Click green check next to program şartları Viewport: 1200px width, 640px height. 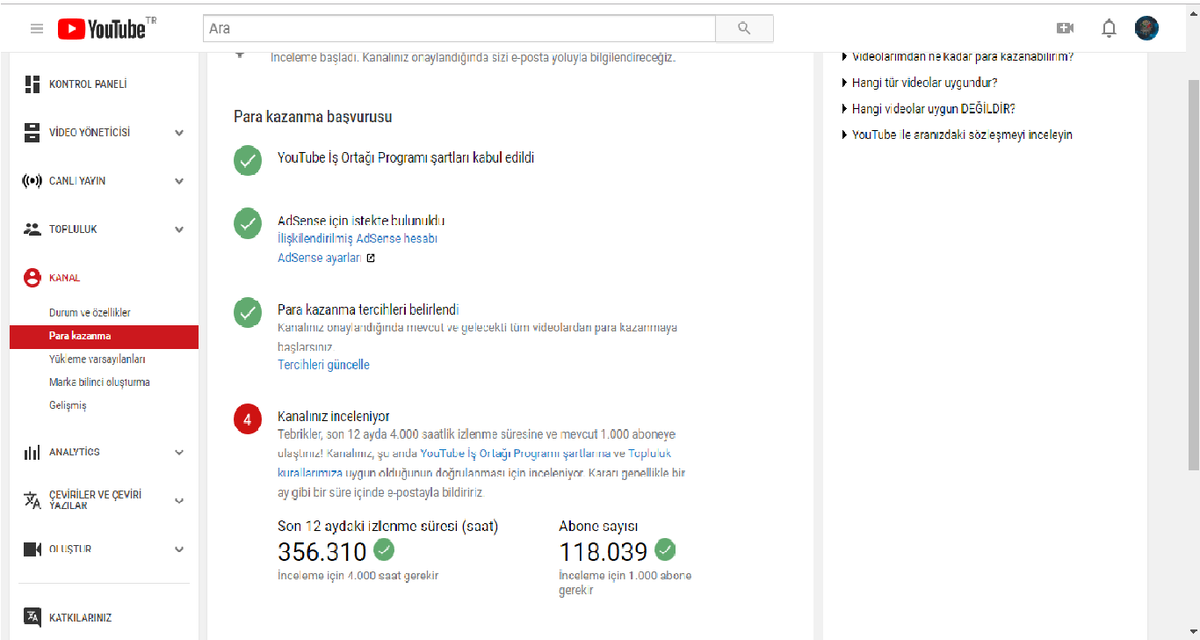tap(248, 161)
